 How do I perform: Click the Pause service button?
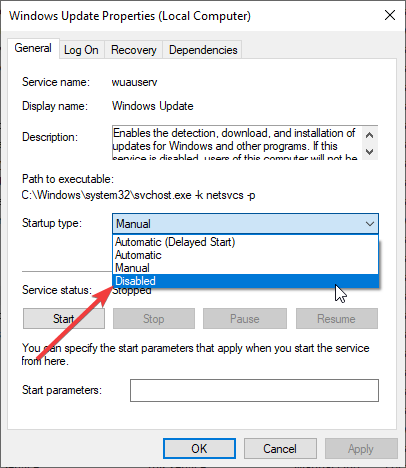[x=245, y=319]
